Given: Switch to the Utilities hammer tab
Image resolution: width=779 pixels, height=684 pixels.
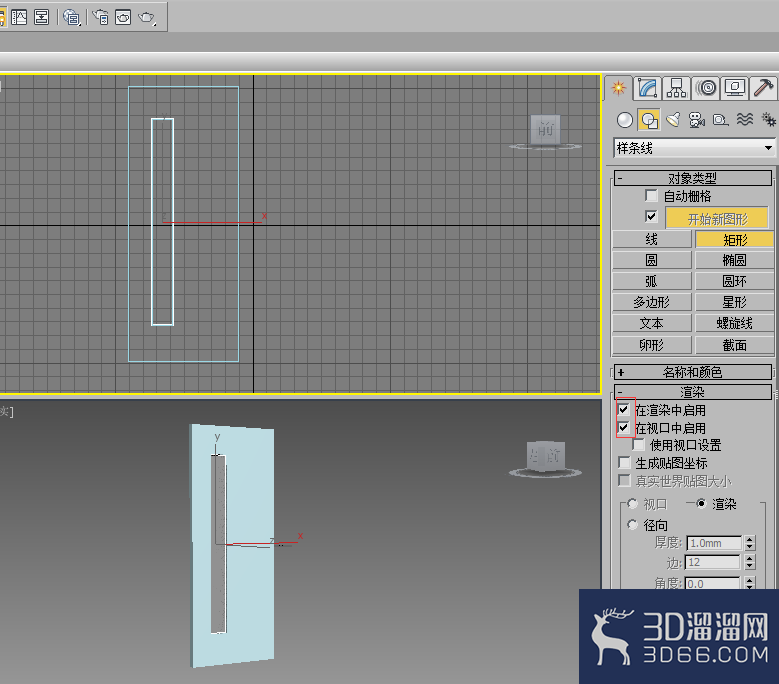Looking at the screenshot, I should (763, 88).
